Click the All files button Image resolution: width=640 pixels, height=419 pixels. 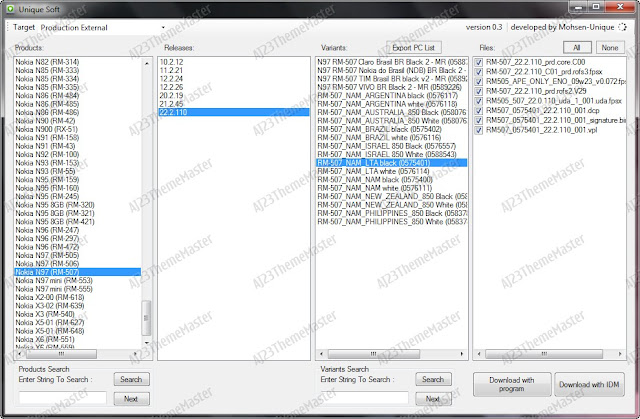[x=577, y=48]
